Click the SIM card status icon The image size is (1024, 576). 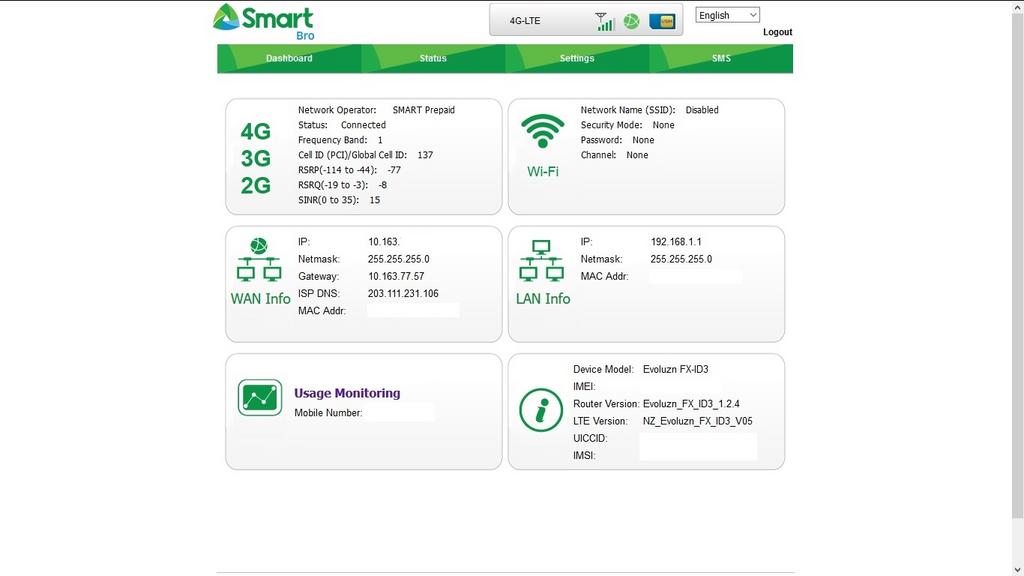coord(662,22)
